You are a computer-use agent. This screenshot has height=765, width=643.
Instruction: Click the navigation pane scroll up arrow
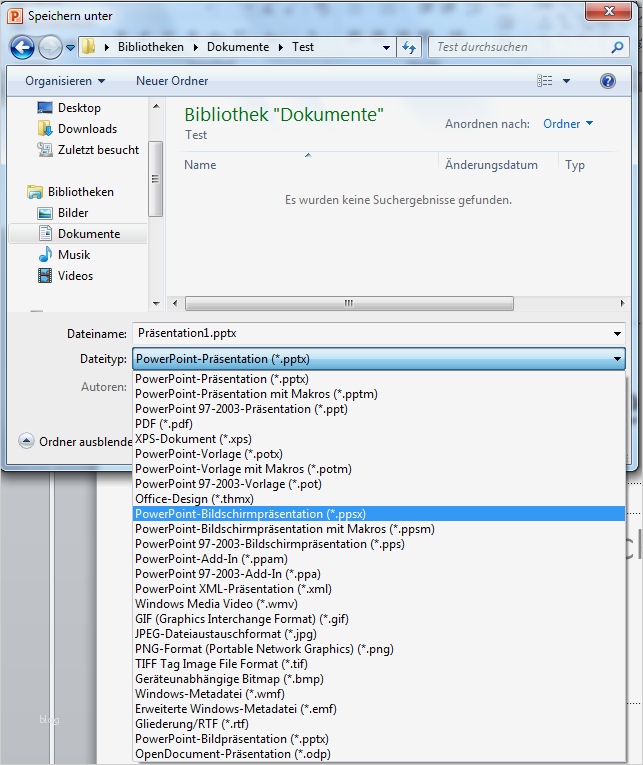click(156, 106)
